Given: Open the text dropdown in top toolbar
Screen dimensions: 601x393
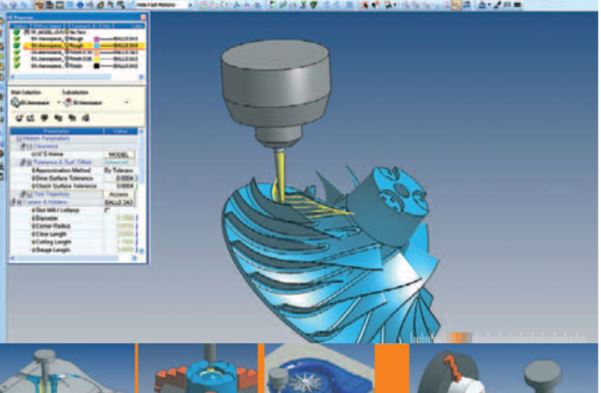Looking at the screenshot, I should click(x=190, y=5).
